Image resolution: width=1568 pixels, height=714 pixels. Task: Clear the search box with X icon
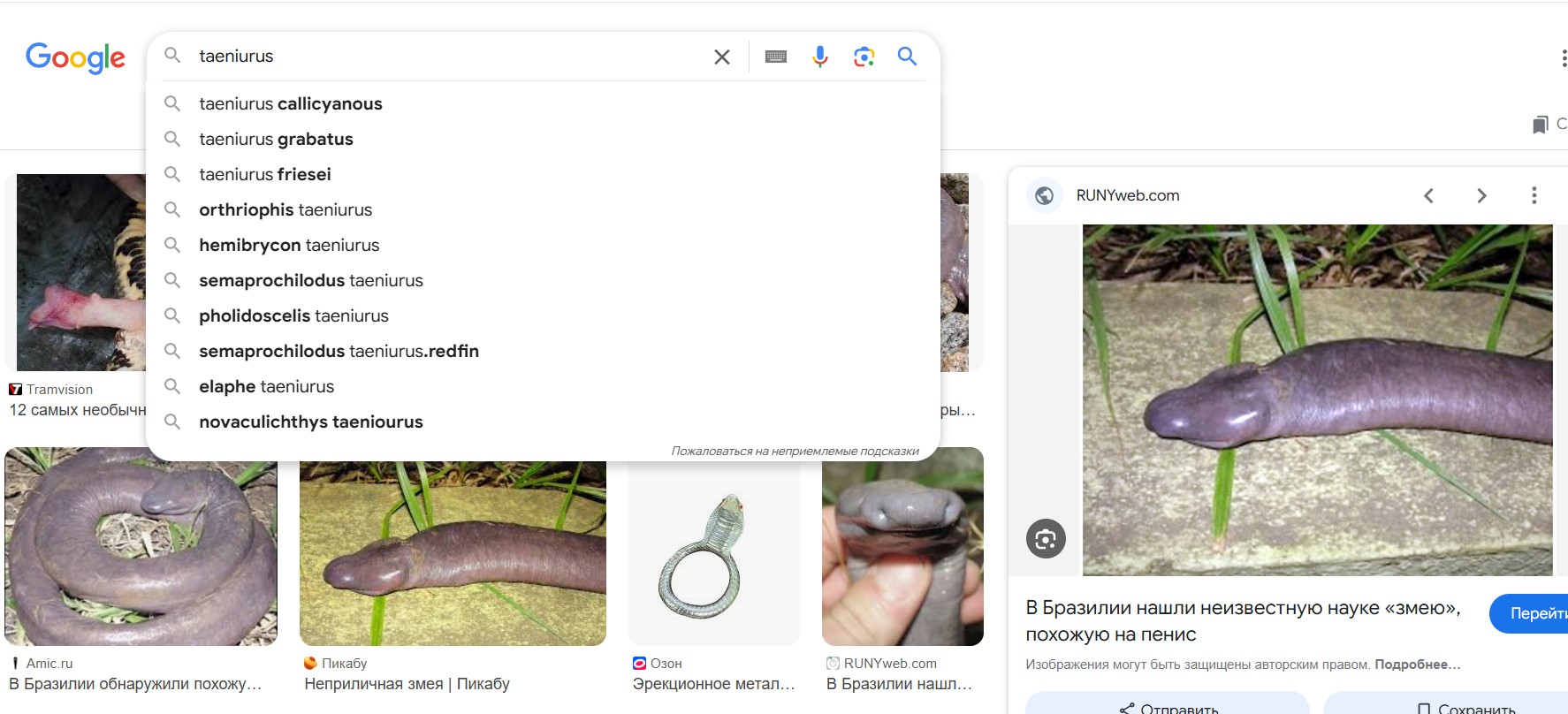click(721, 57)
